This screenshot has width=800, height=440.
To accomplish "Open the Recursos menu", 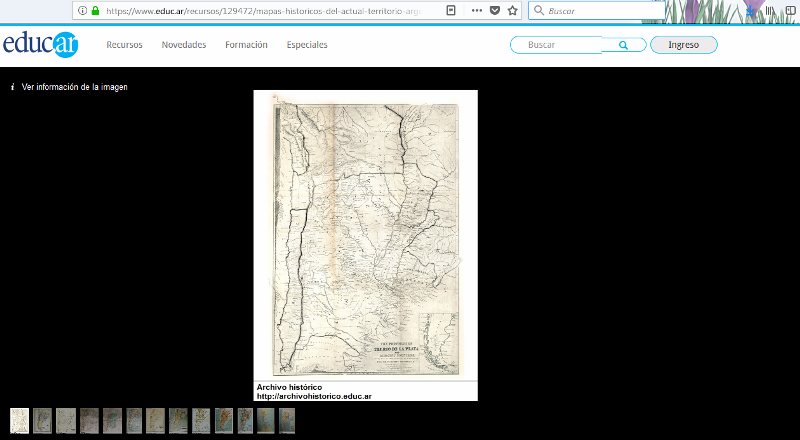I will click(124, 45).
